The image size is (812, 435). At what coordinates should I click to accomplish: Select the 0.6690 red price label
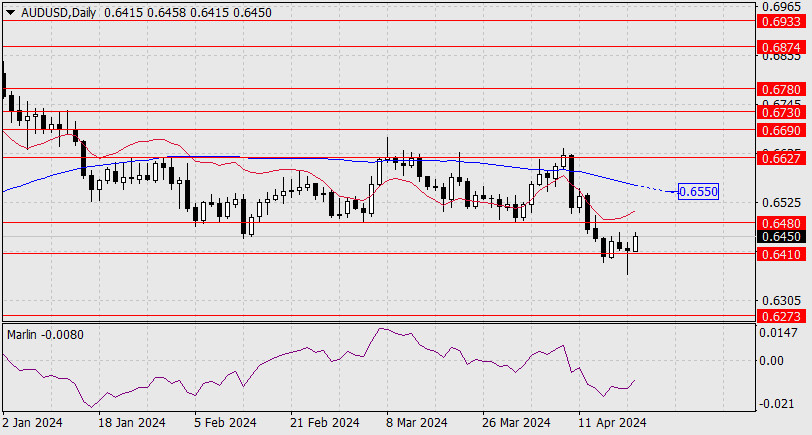point(782,130)
